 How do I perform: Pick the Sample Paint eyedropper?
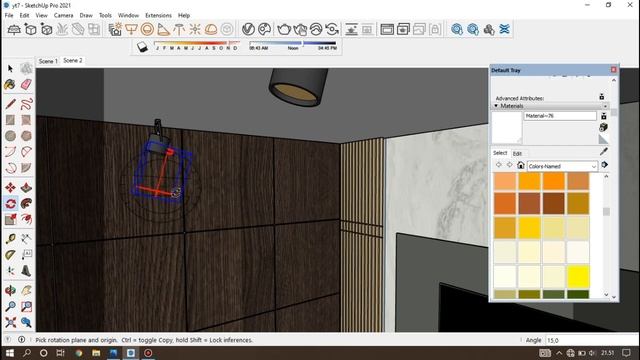[x=604, y=151]
